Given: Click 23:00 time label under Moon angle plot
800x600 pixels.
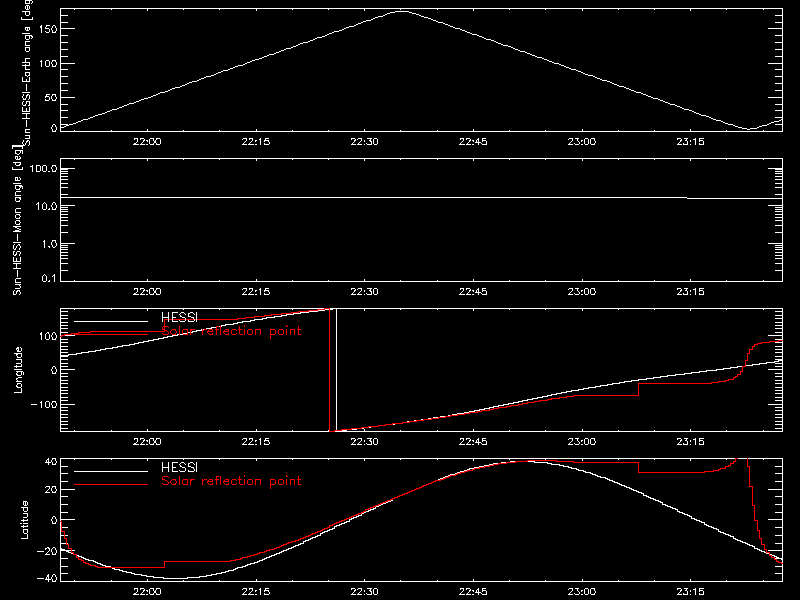Looking at the screenshot, I should tap(582, 292).
